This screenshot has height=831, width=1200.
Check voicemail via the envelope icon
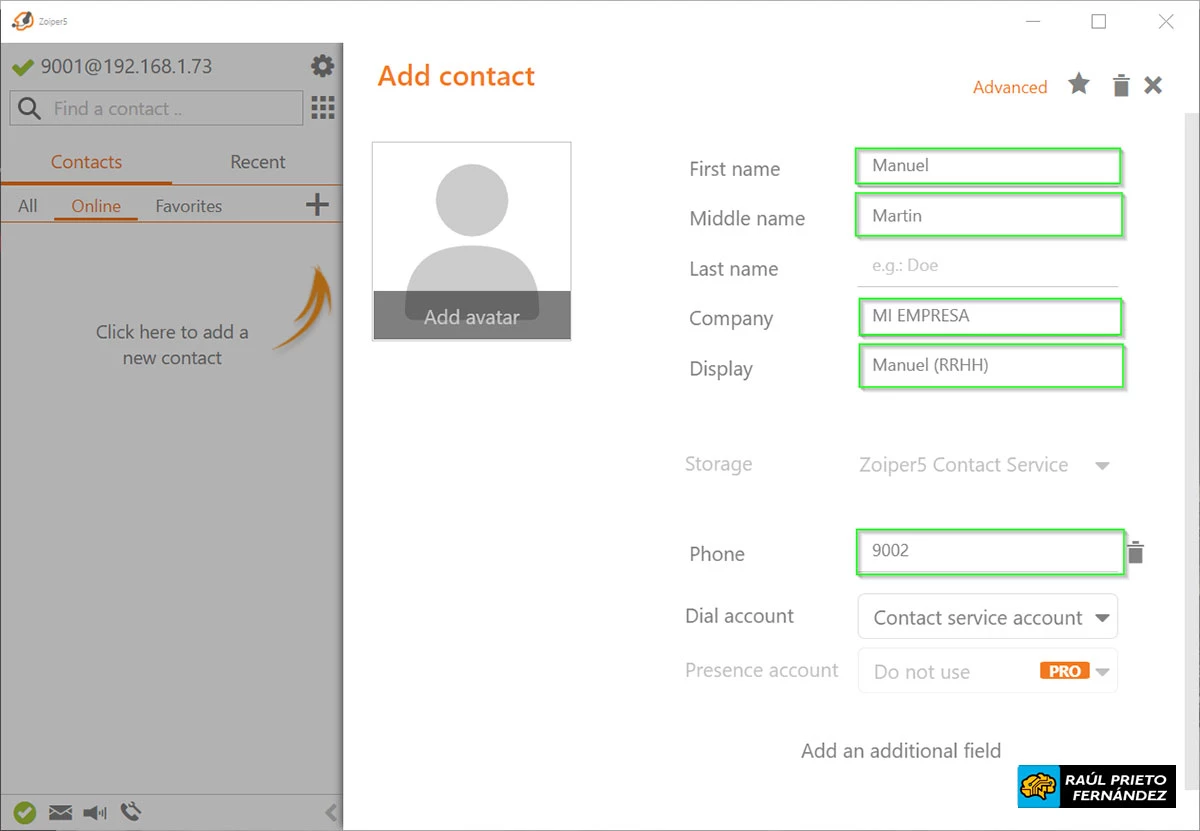coord(60,812)
